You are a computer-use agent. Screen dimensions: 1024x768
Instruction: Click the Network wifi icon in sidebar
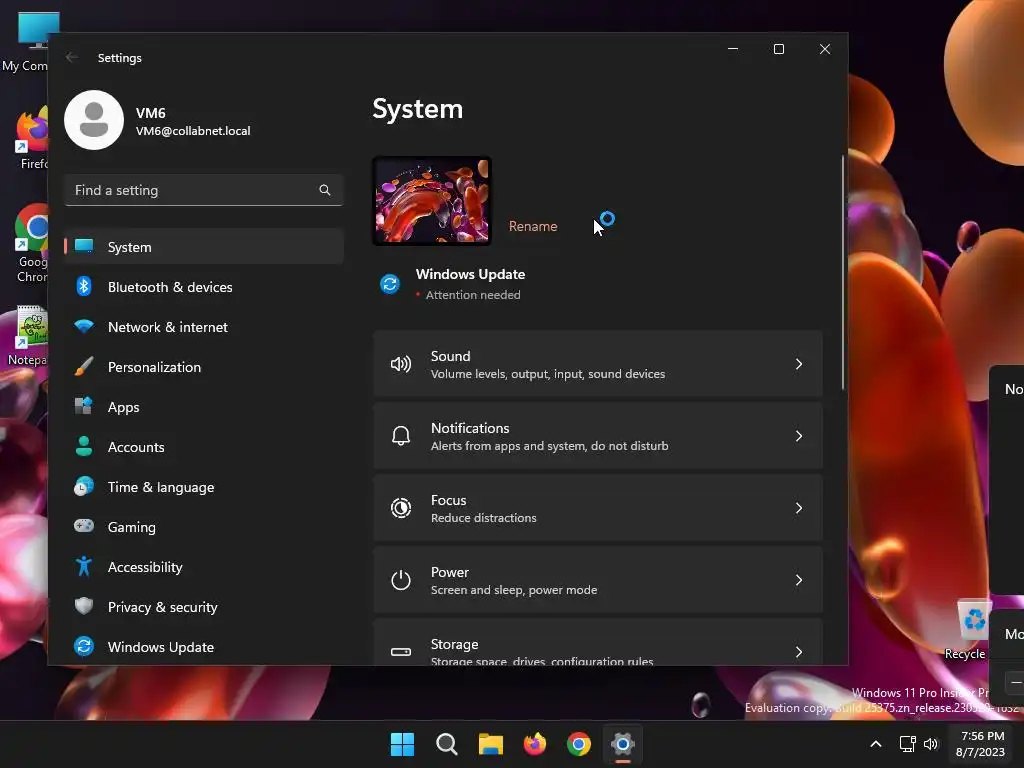pos(84,326)
